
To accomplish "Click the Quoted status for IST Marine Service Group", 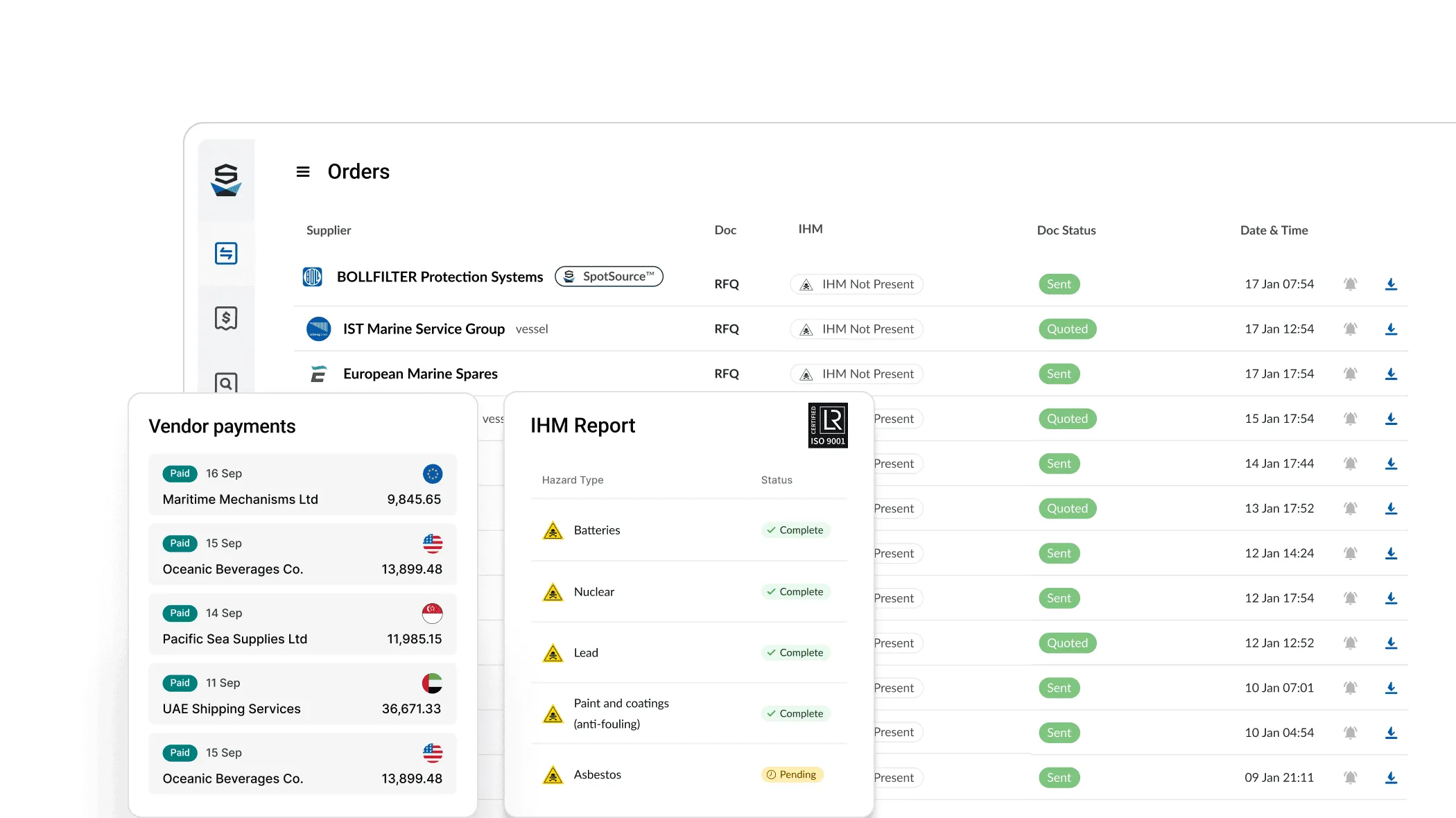I will [1067, 329].
